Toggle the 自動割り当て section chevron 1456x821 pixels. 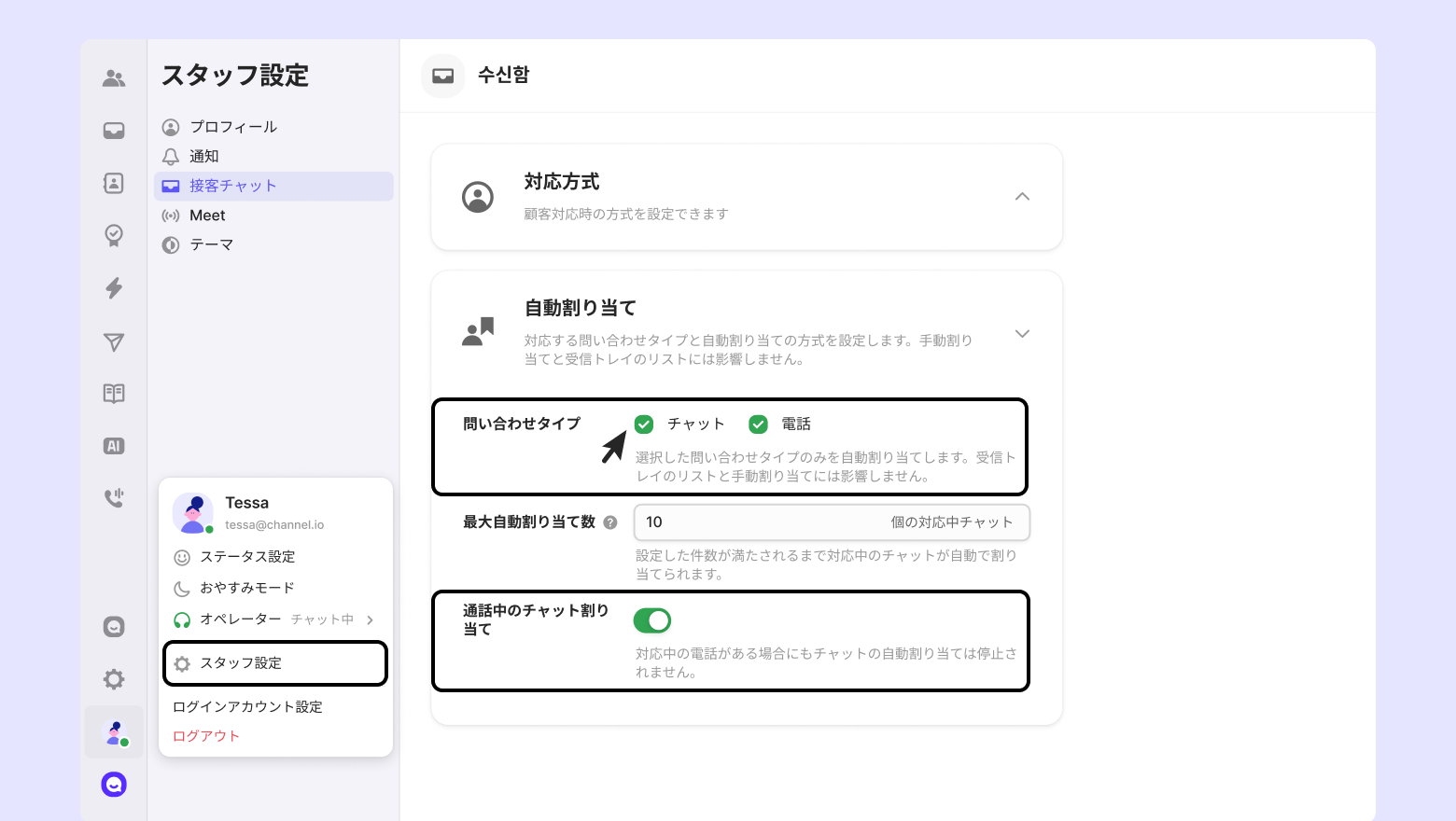tap(1022, 334)
